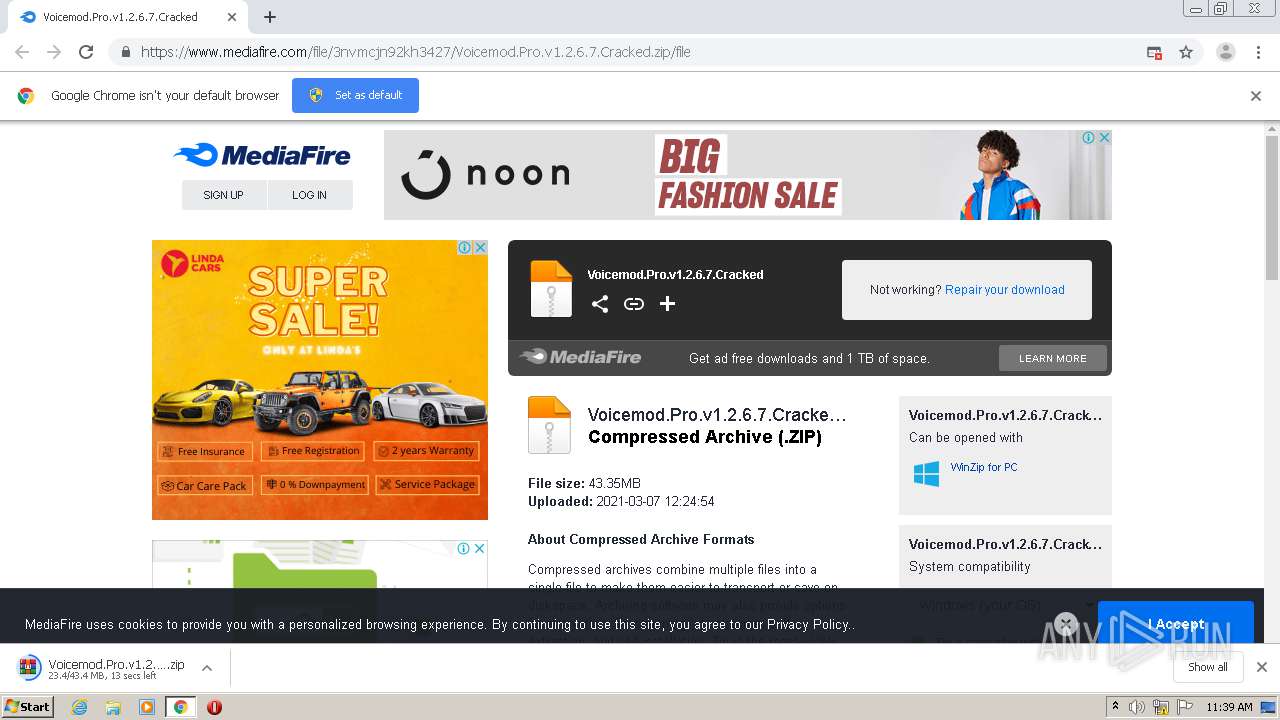Open the Chrome profile avatar
This screenshot has height=720, width=1280.
click(x=1226, y=52)
